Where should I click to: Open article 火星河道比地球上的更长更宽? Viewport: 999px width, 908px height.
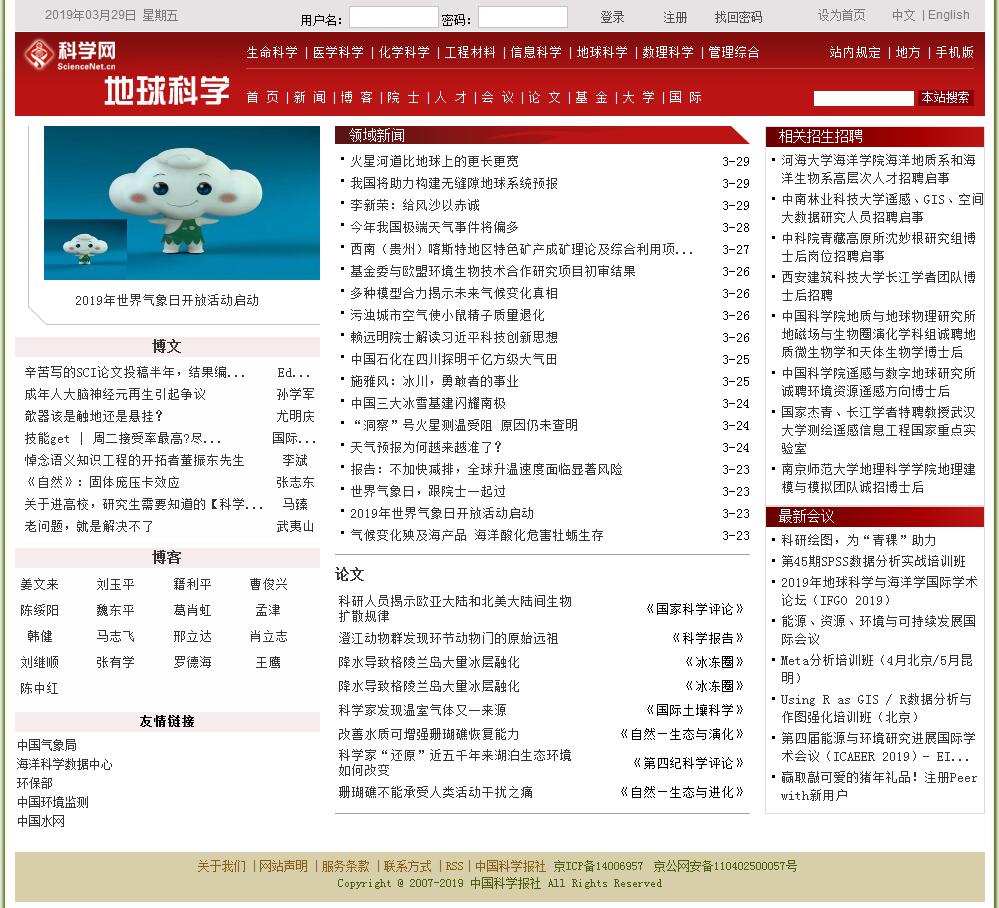pyautogui.click(x=434, y=161)
